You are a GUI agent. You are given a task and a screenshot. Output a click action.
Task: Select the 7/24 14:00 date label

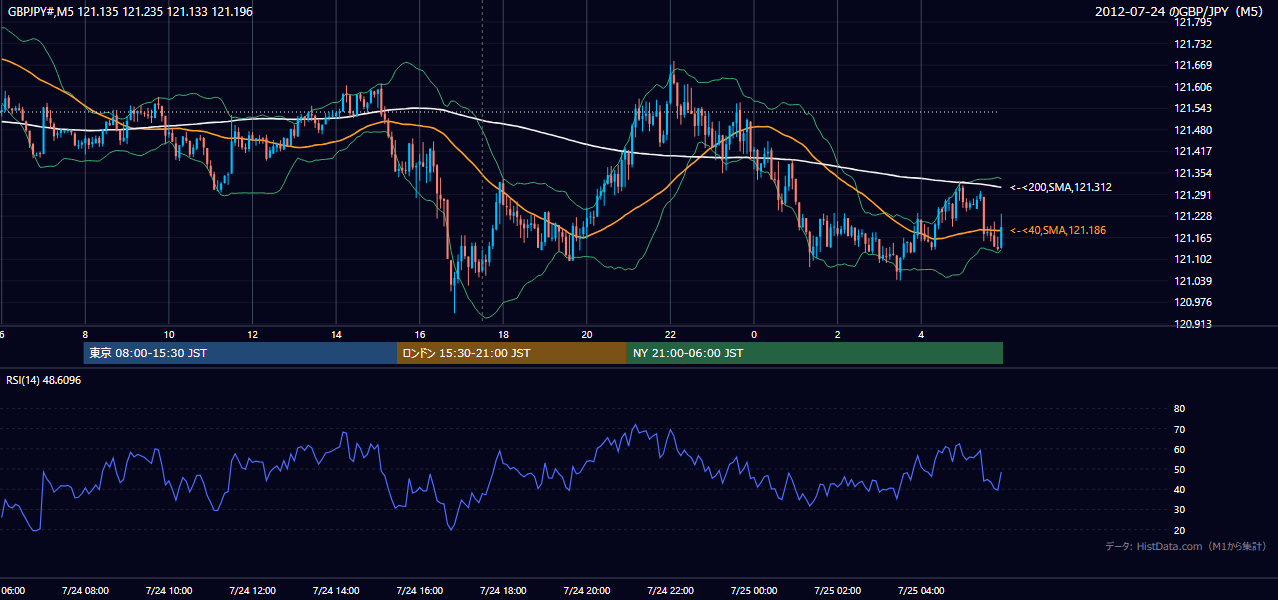336,590
